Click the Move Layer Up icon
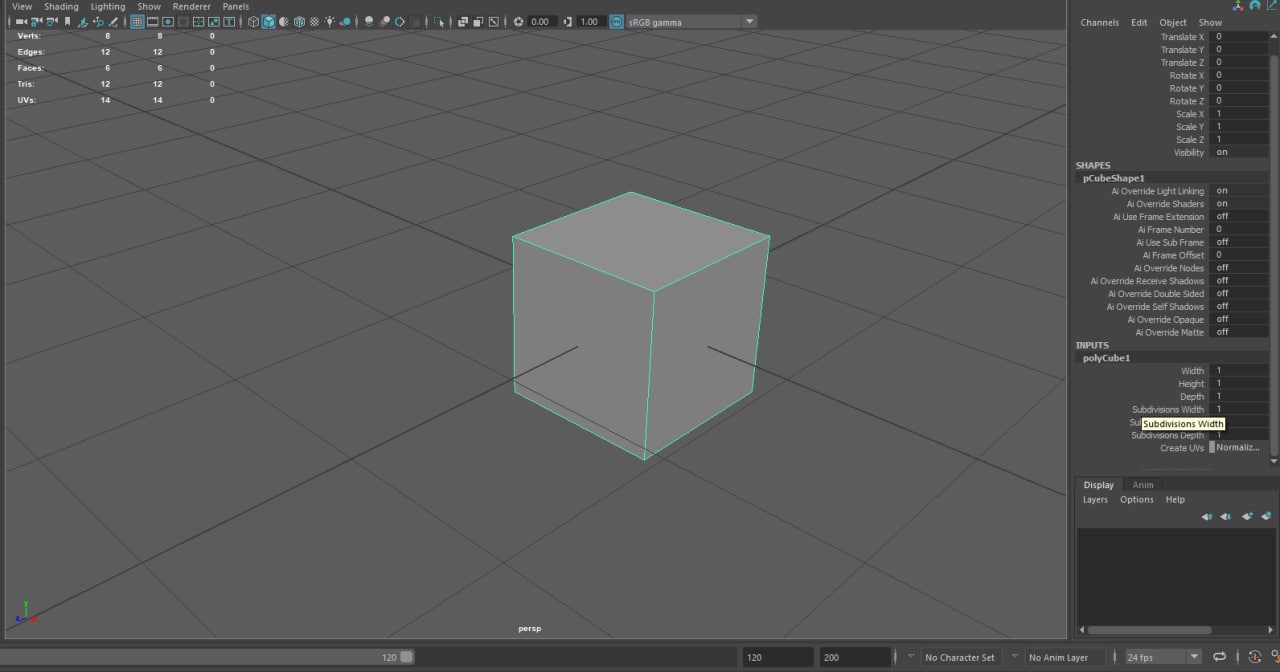Viewport: 1280px width, 672px height. [x=1207, y=516]
